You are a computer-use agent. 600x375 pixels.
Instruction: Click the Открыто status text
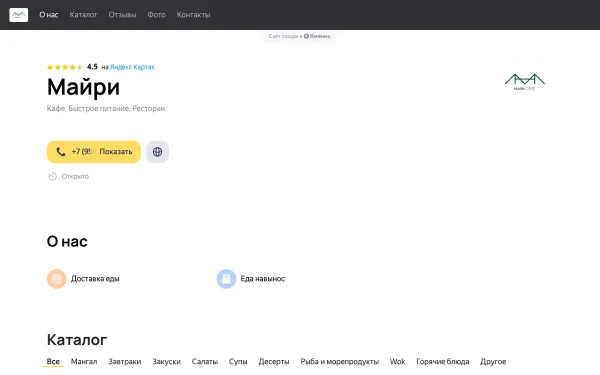click(75, 176)
